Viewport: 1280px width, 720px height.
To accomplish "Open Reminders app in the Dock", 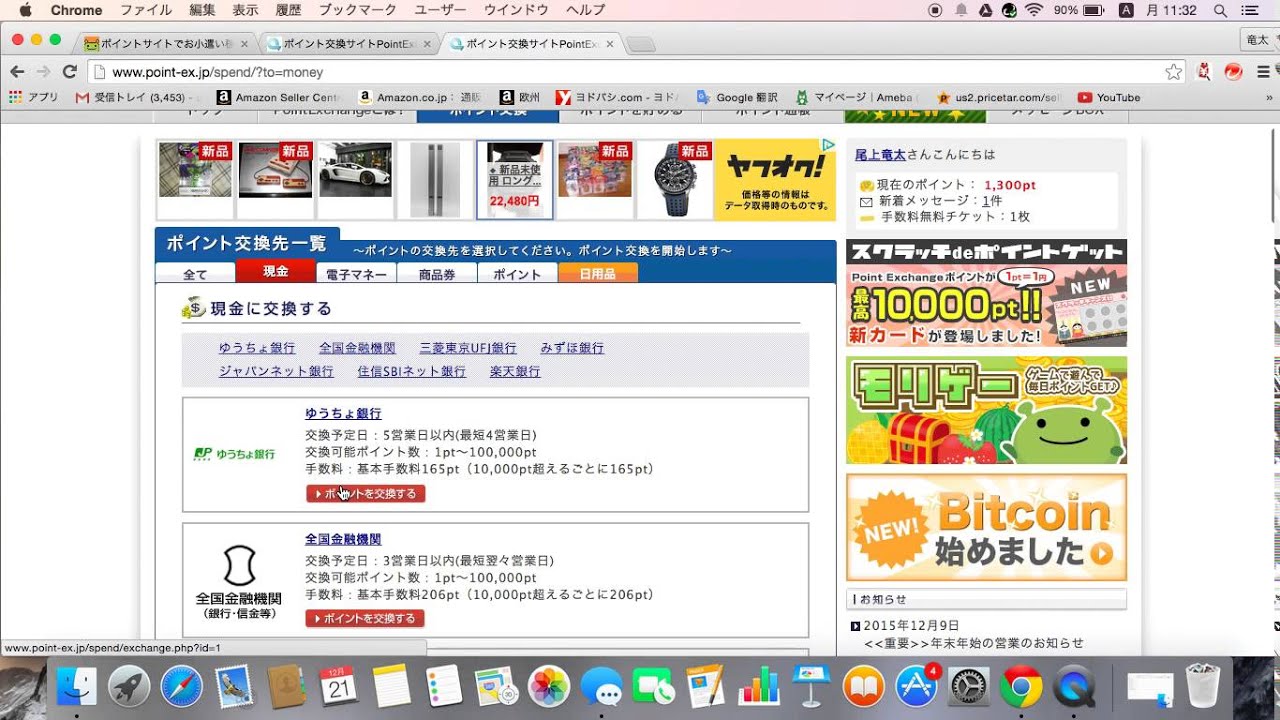I will tap(444, 686).
